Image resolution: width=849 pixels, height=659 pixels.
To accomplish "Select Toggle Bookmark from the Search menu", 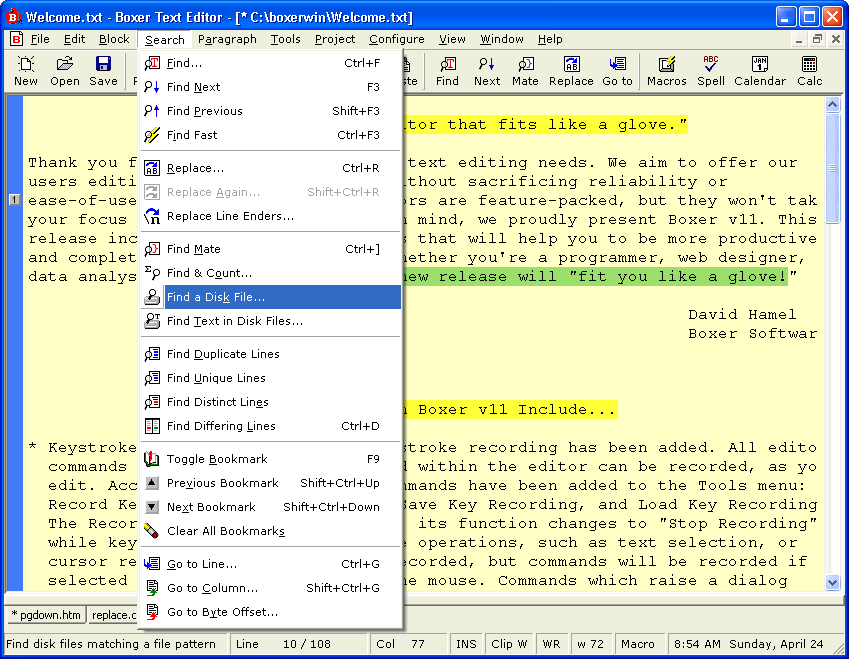I will tap(217, 459).
